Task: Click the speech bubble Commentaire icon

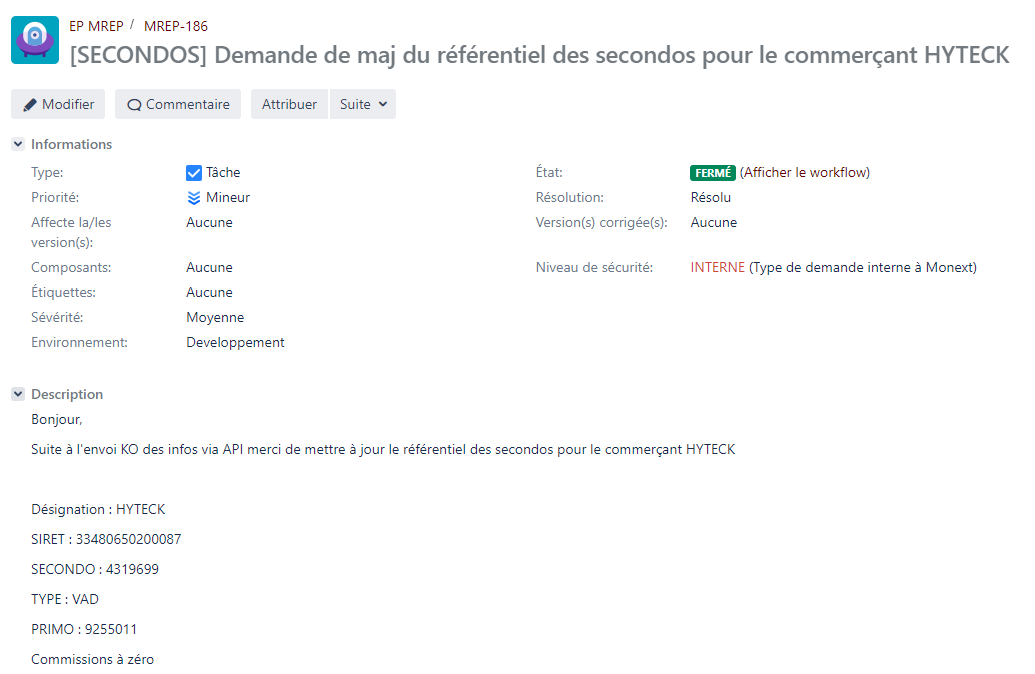Action: coord(134,105)
